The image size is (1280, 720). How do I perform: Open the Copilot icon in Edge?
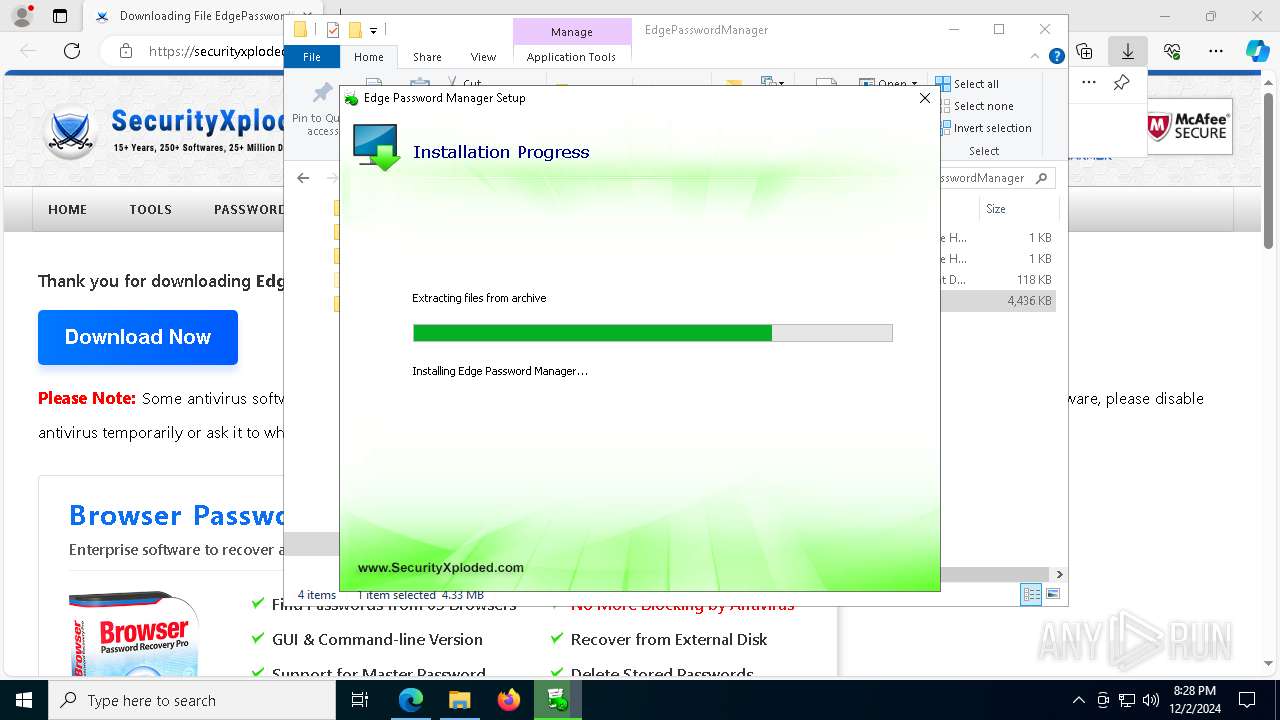pyautogui.click(x=1257, y=51)
